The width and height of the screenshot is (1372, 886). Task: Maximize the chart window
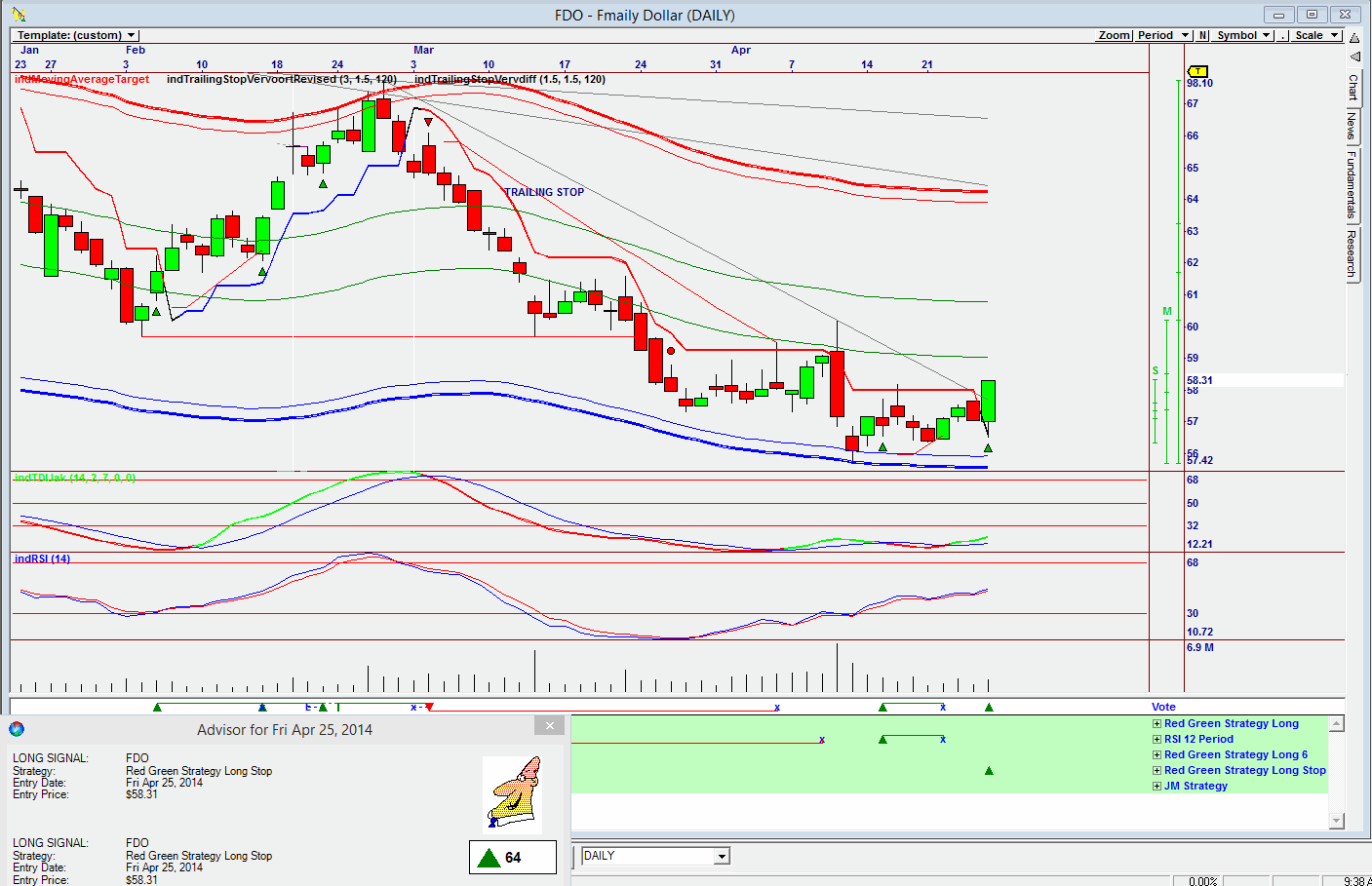pos(1312,15)
